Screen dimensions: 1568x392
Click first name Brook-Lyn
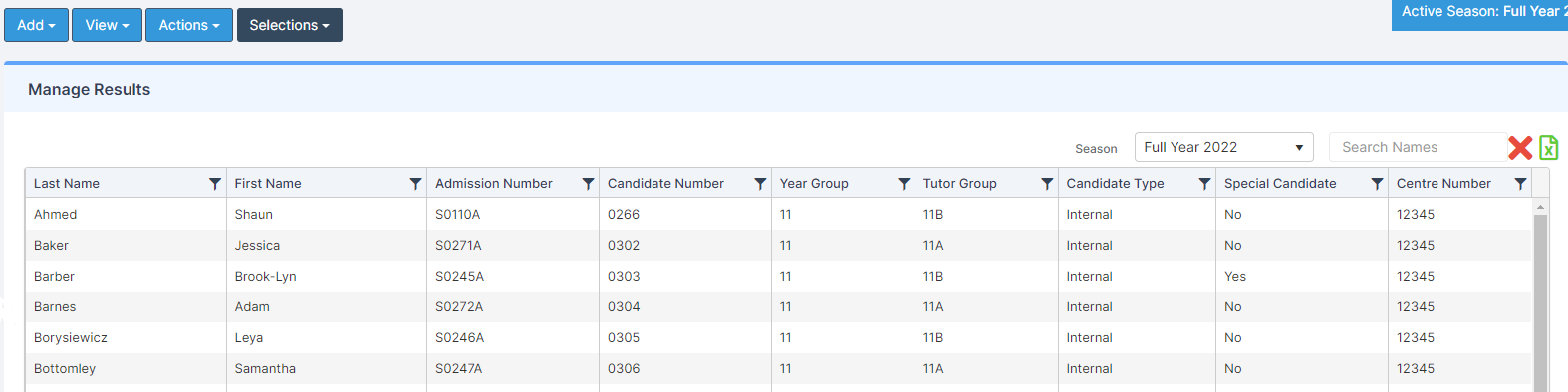click(x=266, y=277)
